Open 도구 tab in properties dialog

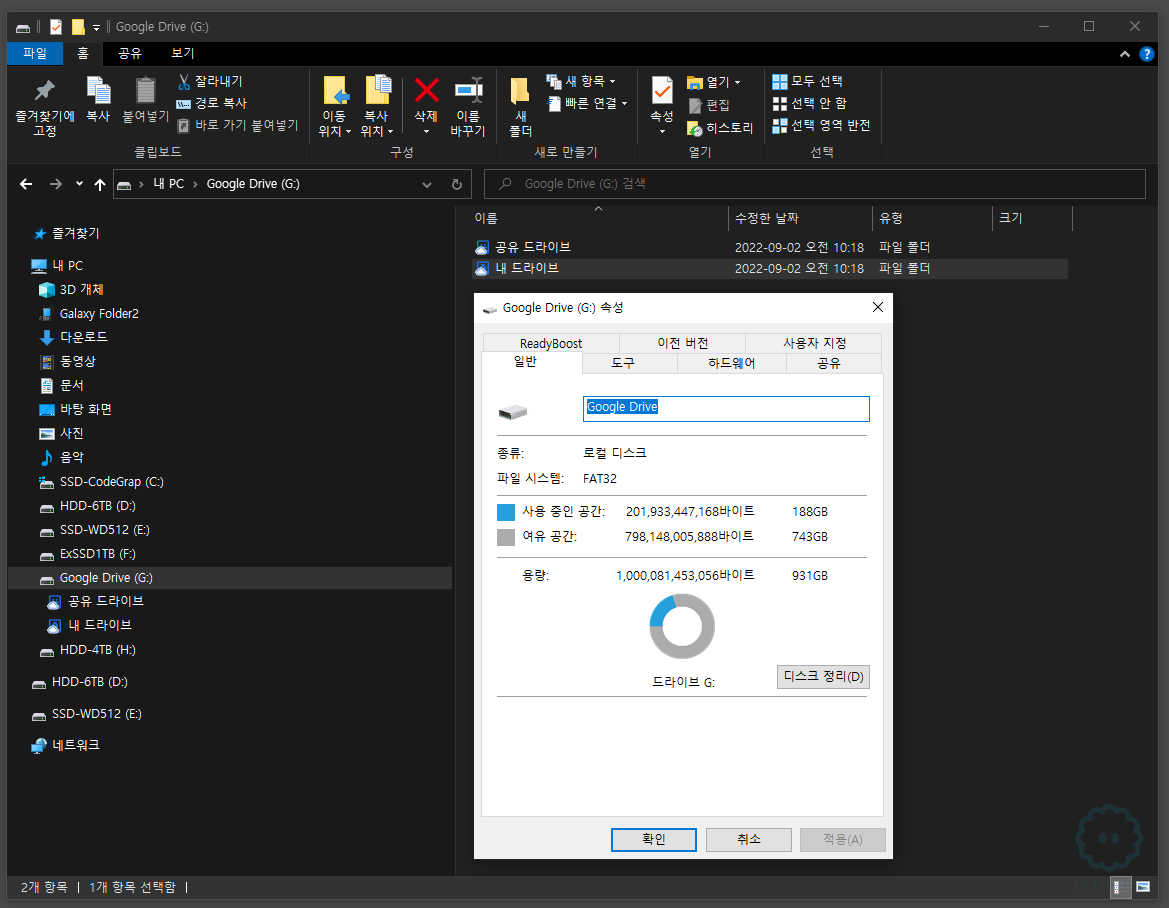click(x=630, y=363)
